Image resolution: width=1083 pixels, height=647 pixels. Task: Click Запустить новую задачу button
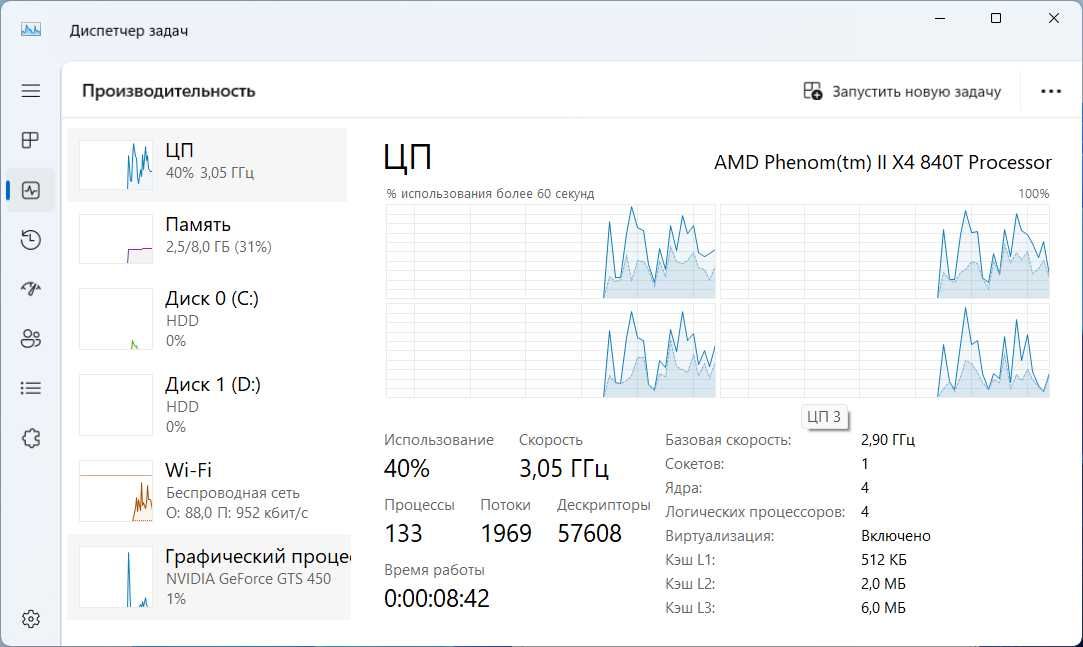(902, 91)
